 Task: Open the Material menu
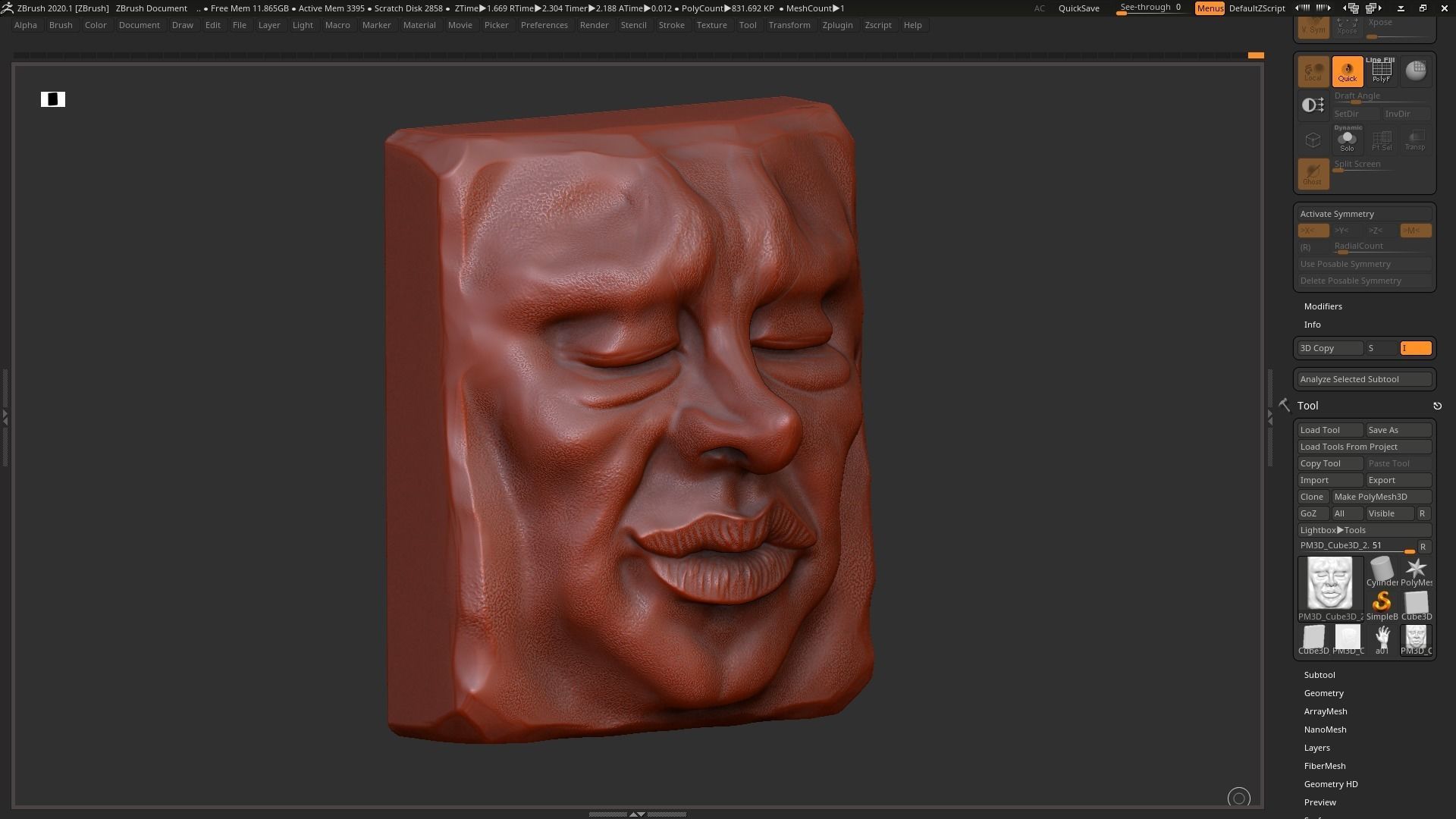419,25
